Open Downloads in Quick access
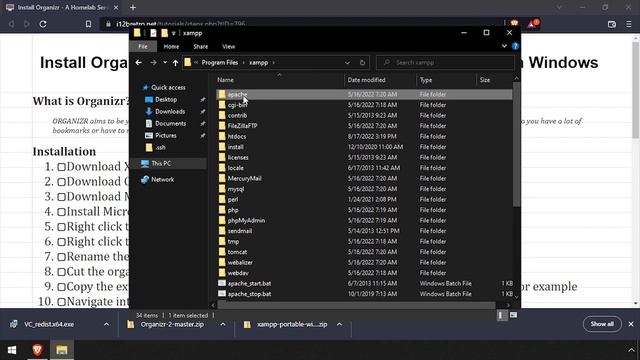The image size is (640, 360). click(x=170, y=111)
